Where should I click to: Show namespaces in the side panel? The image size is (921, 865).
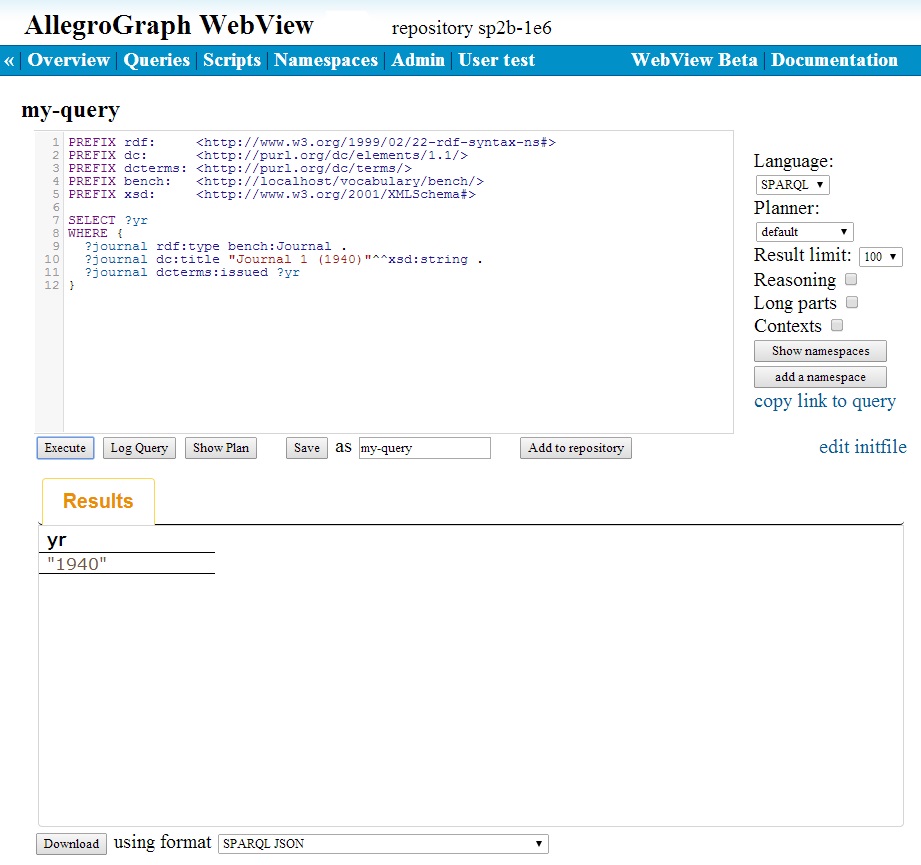[x=819, y=350]
